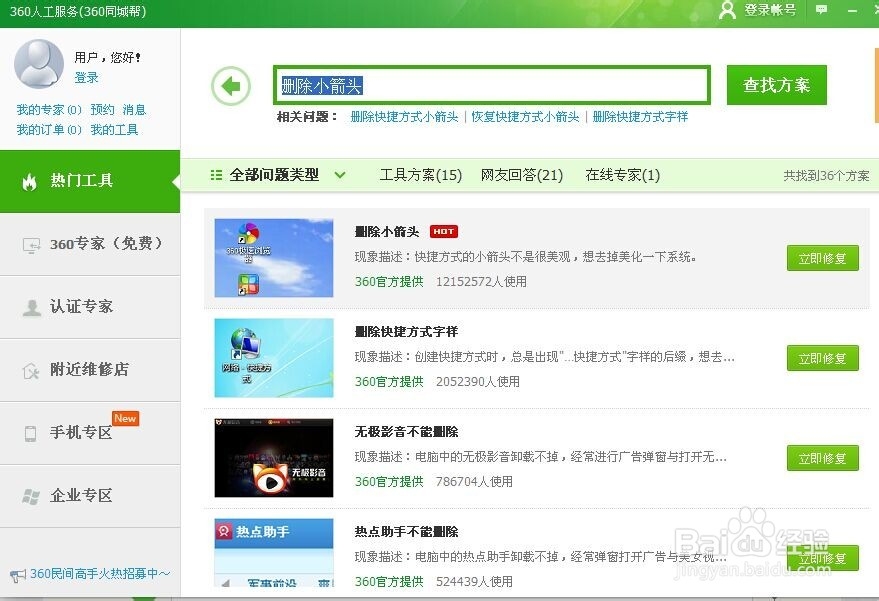This screenshot has width=879, height=601.
Task: Click the 共找到36个方案 result count
Action: [x=826, y=175]
